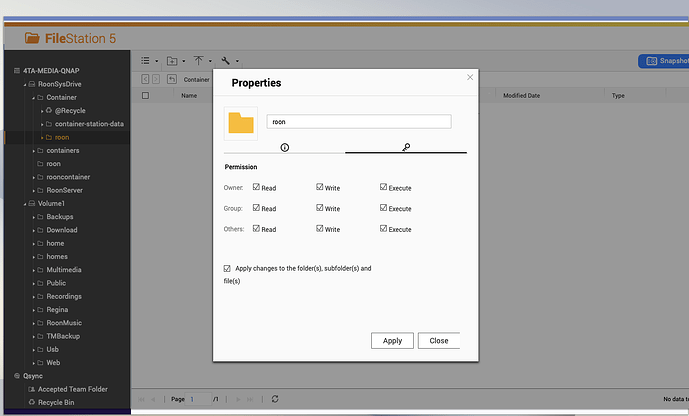Toggle Group Write permission
Image resolution: width=689 pixels, height=416 pixels.
[319, 208]
